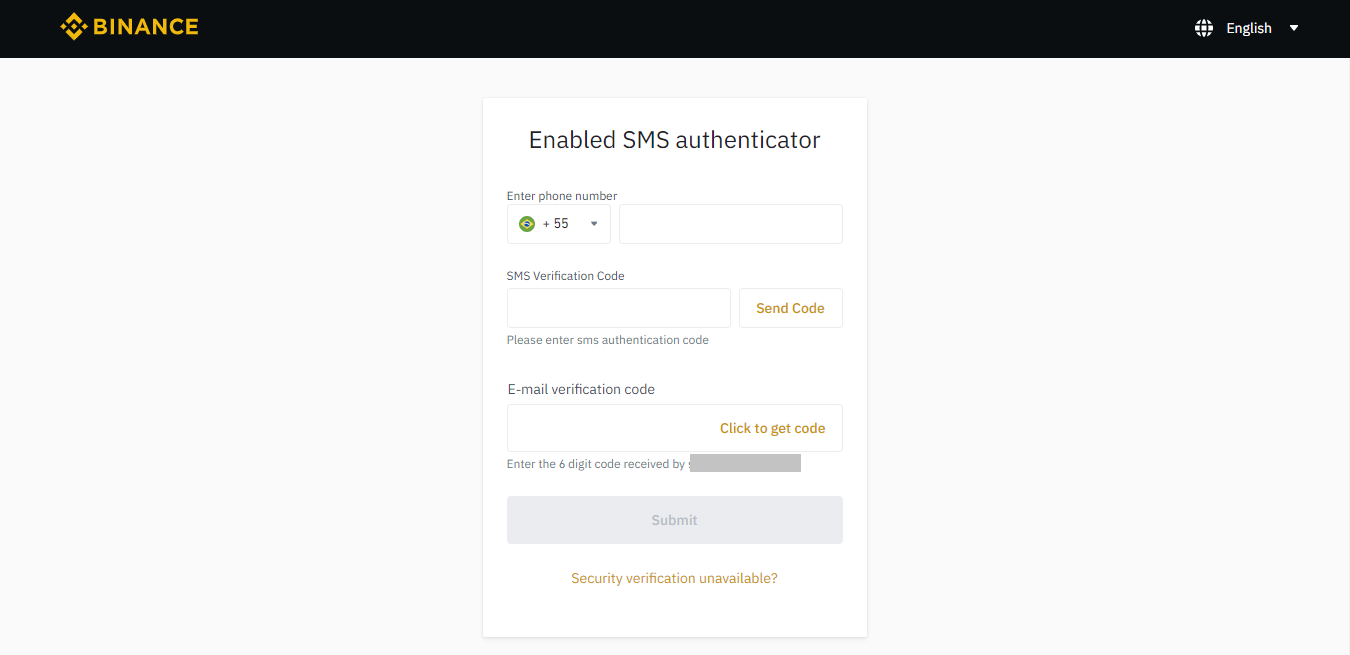This screenshot has height=655, width=1350.
Task: Click the 'E-mail verification code' label
Action: tap(581, 389)
